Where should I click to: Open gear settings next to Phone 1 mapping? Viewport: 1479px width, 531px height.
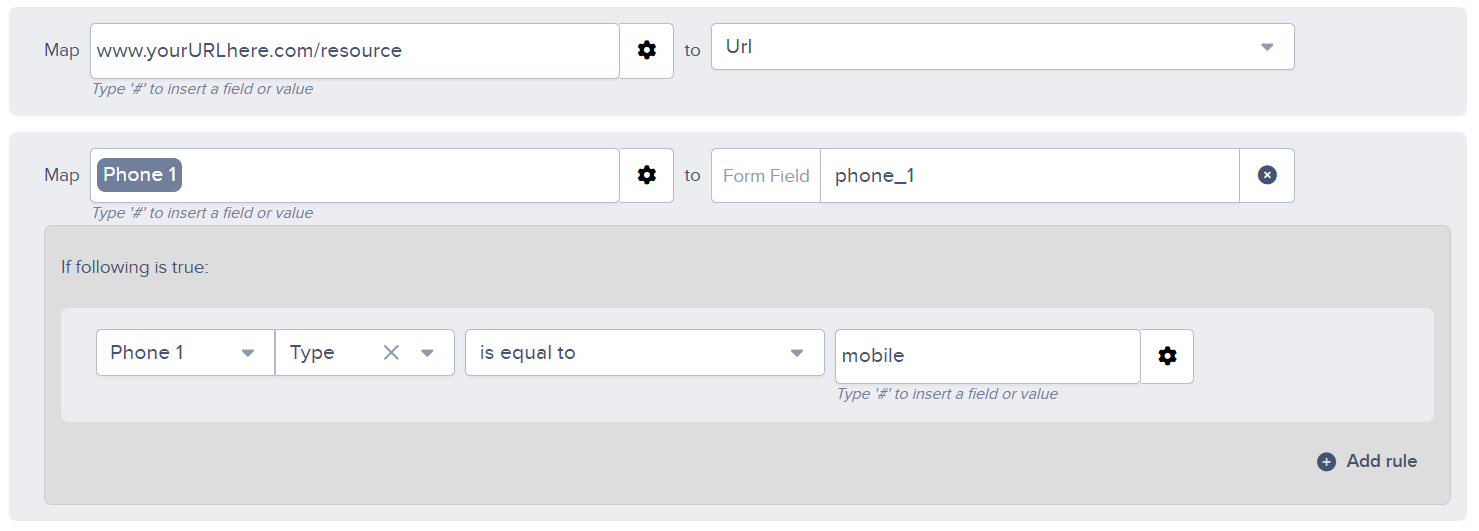pos(647,175)
